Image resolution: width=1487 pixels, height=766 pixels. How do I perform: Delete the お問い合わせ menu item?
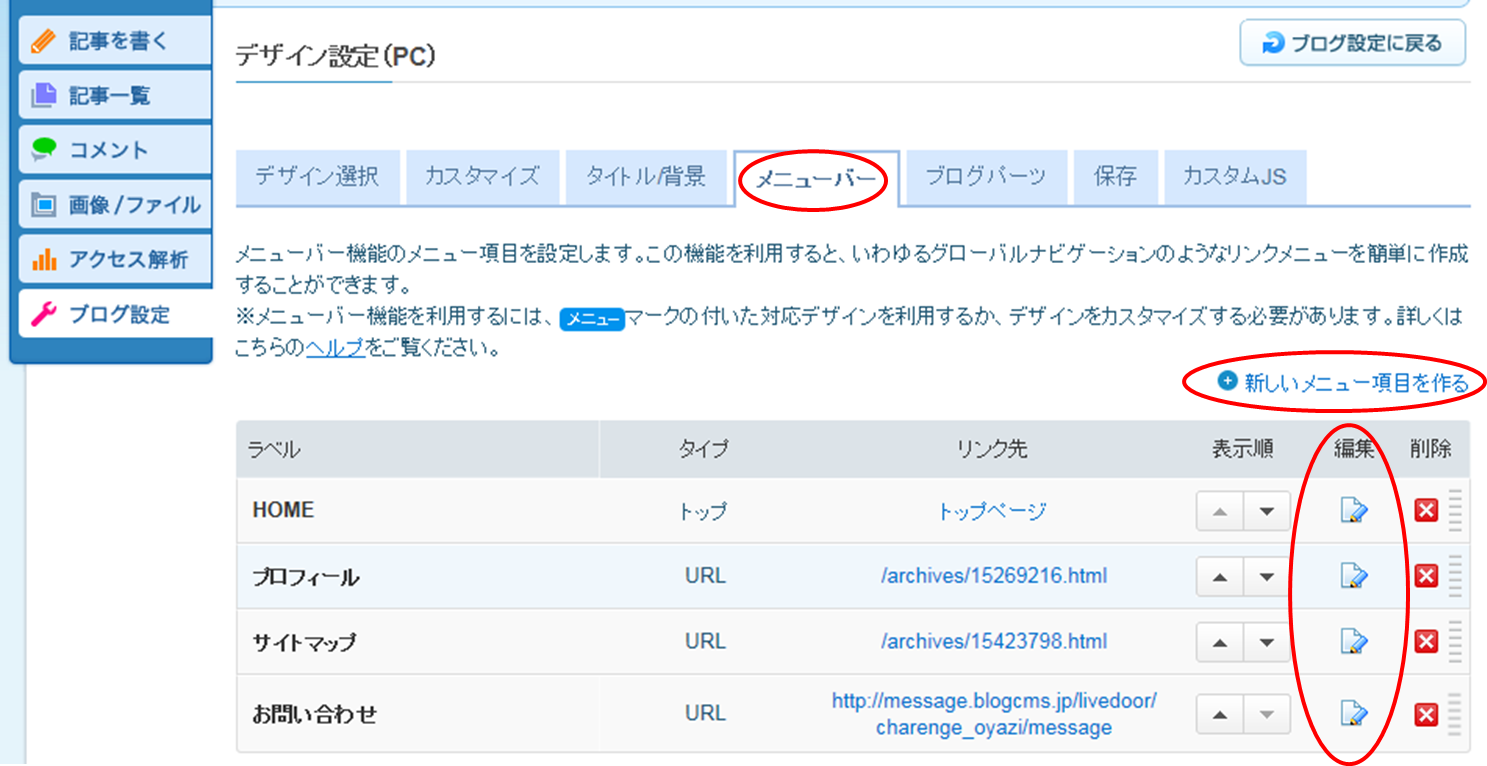pyautogui.click(x=1426, y=714)
